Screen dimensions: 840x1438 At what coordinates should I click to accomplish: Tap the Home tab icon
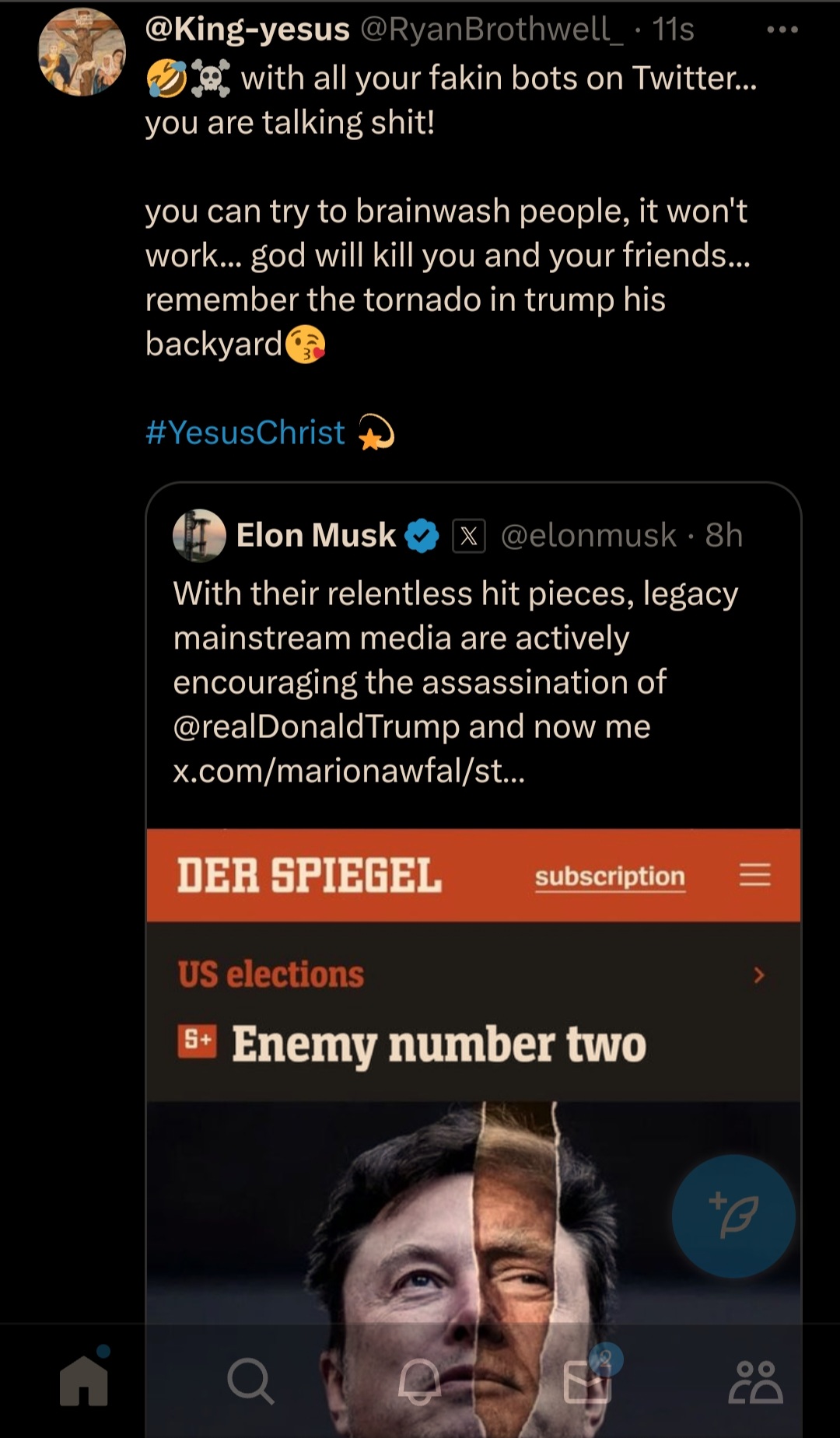click(x=84, y=1380)
